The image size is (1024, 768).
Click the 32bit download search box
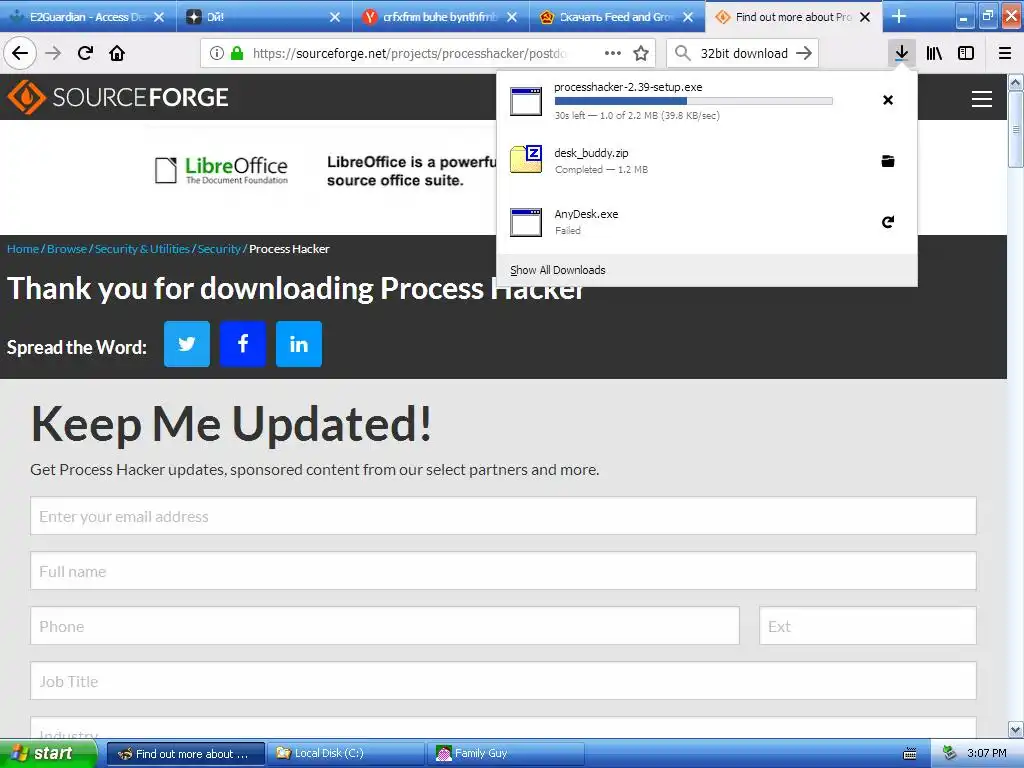743,53
